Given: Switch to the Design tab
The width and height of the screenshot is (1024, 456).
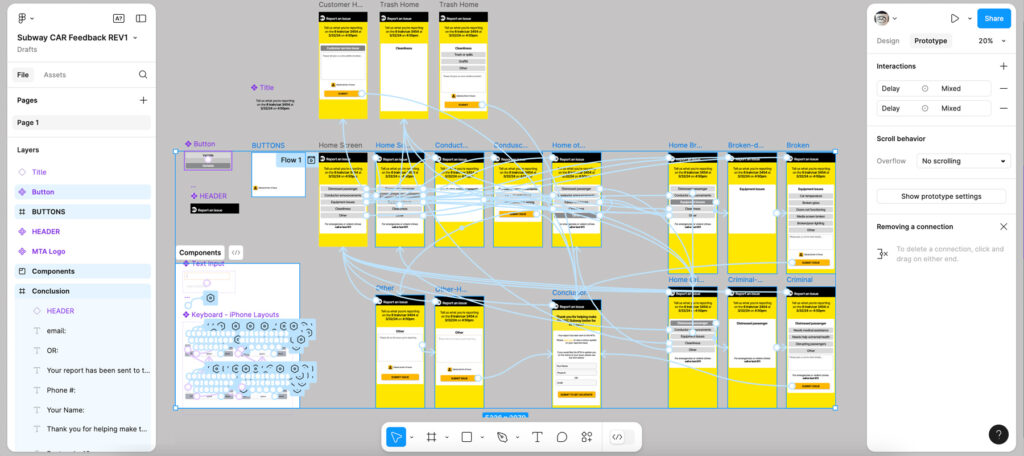Looking at the screenshot, I should (888, 41).
